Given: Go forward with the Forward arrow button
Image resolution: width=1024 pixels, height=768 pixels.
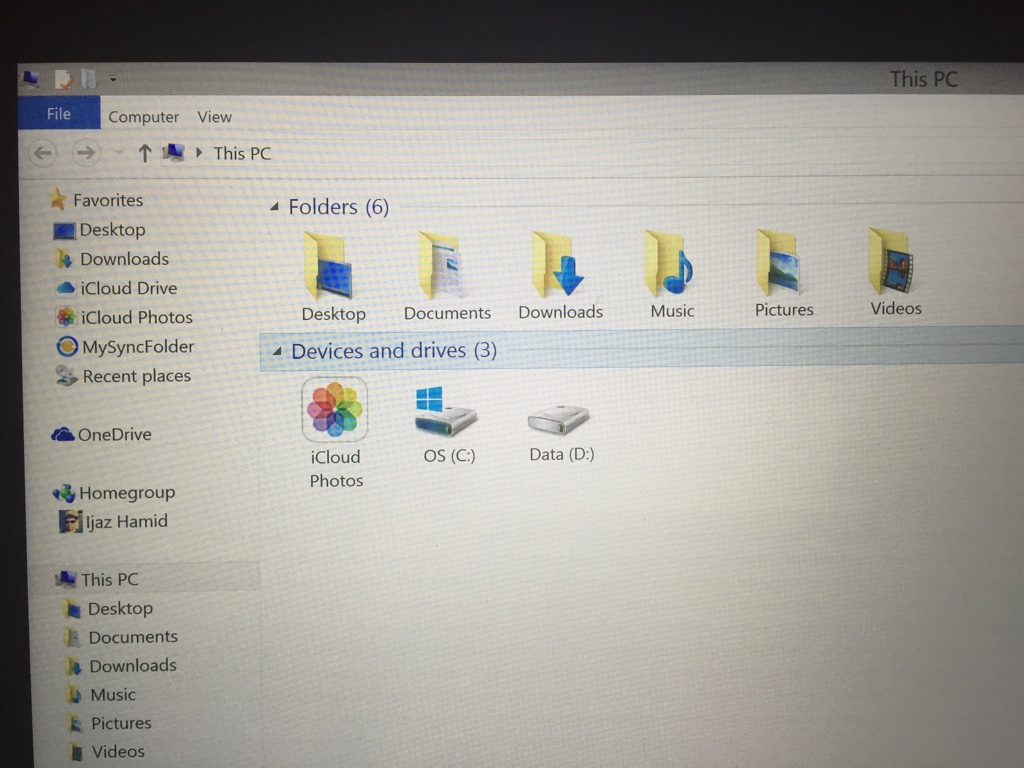Looking at the screenshot, I should 86,153.
